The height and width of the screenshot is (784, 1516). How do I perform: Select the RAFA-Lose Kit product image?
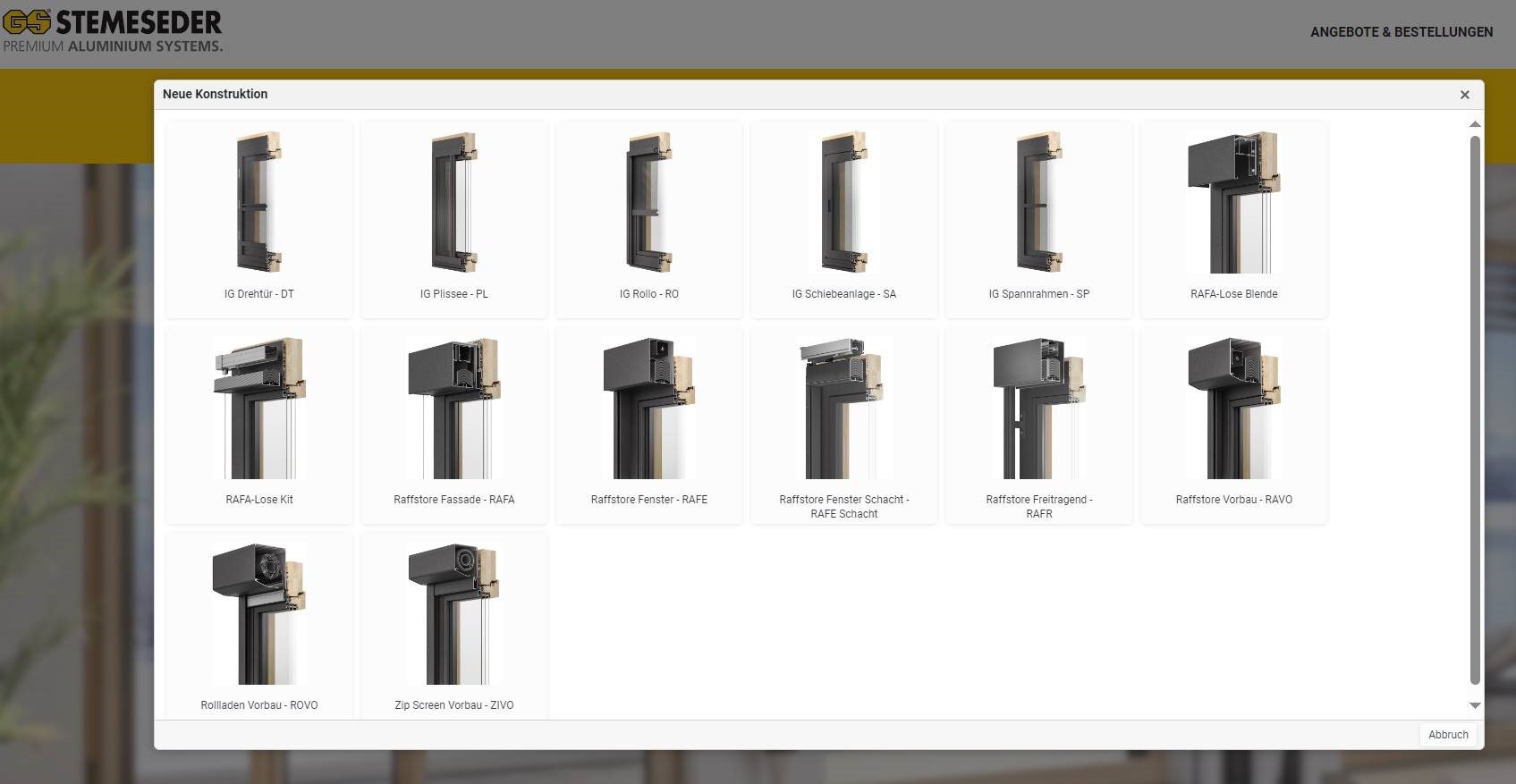point(259,408)
